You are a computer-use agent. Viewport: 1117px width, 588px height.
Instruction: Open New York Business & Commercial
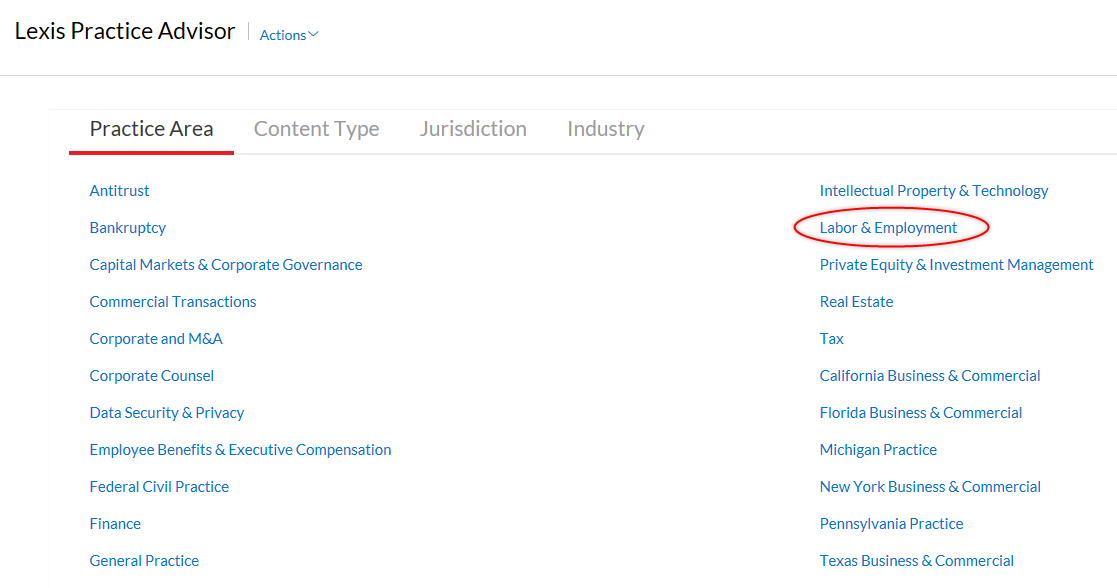930,488
